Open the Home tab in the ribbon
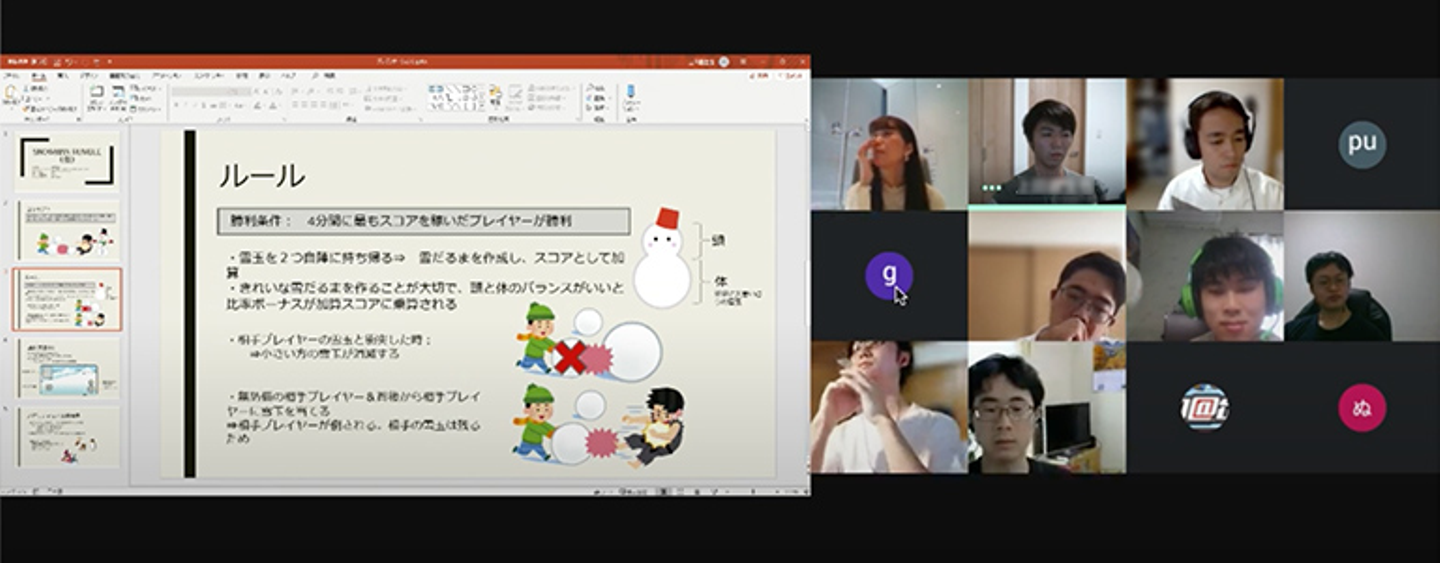The width and height of the screenshot is (1440, 563). coord(39,75)
